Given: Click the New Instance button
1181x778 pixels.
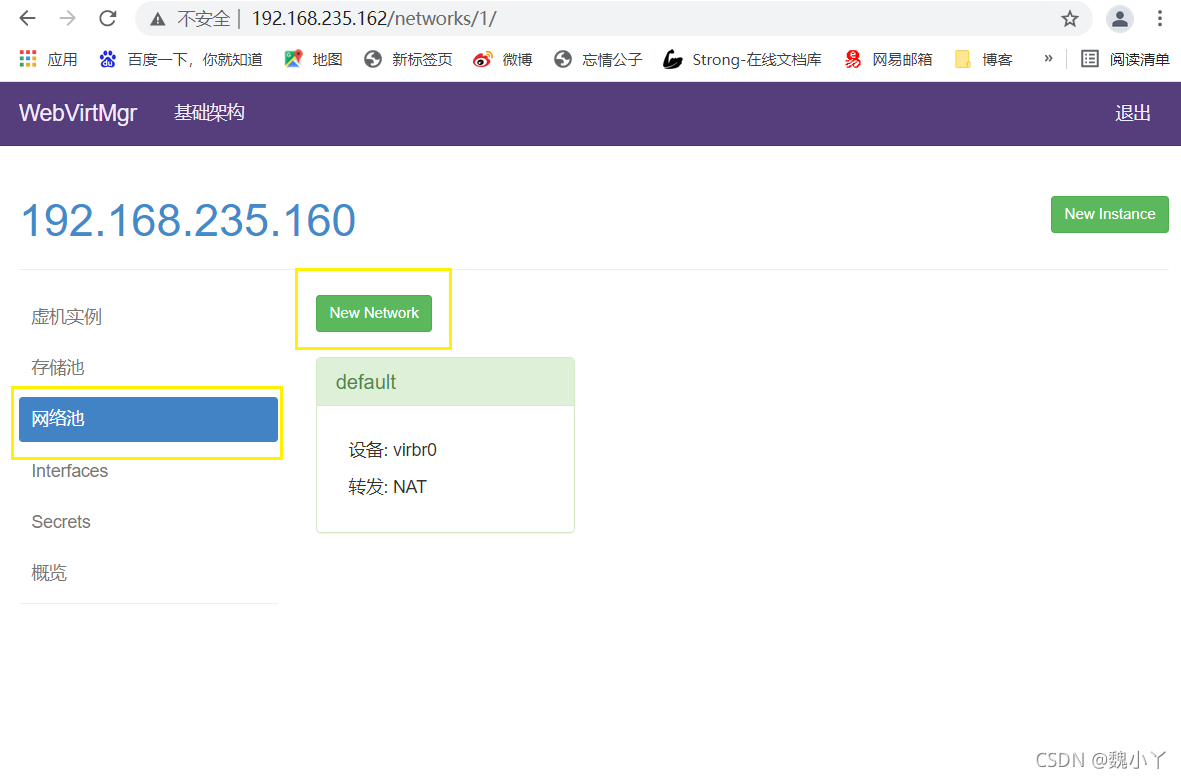Looking at the screenshot, I should 1109,214.
